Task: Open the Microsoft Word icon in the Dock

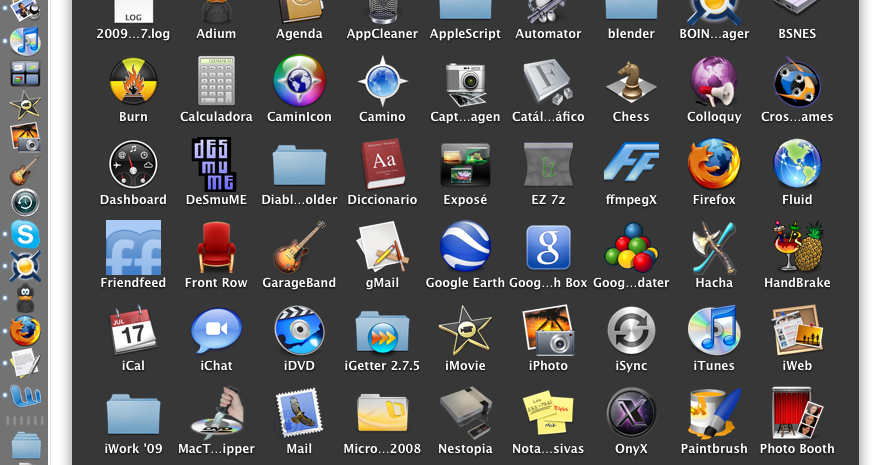Action: click(25, 395)
